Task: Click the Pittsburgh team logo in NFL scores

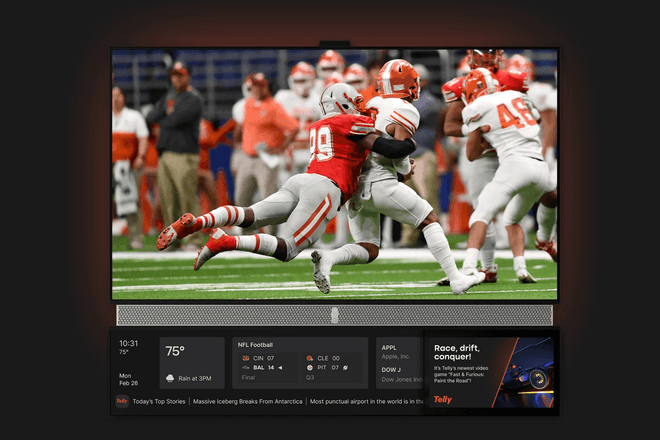Action: coord(310,367)
